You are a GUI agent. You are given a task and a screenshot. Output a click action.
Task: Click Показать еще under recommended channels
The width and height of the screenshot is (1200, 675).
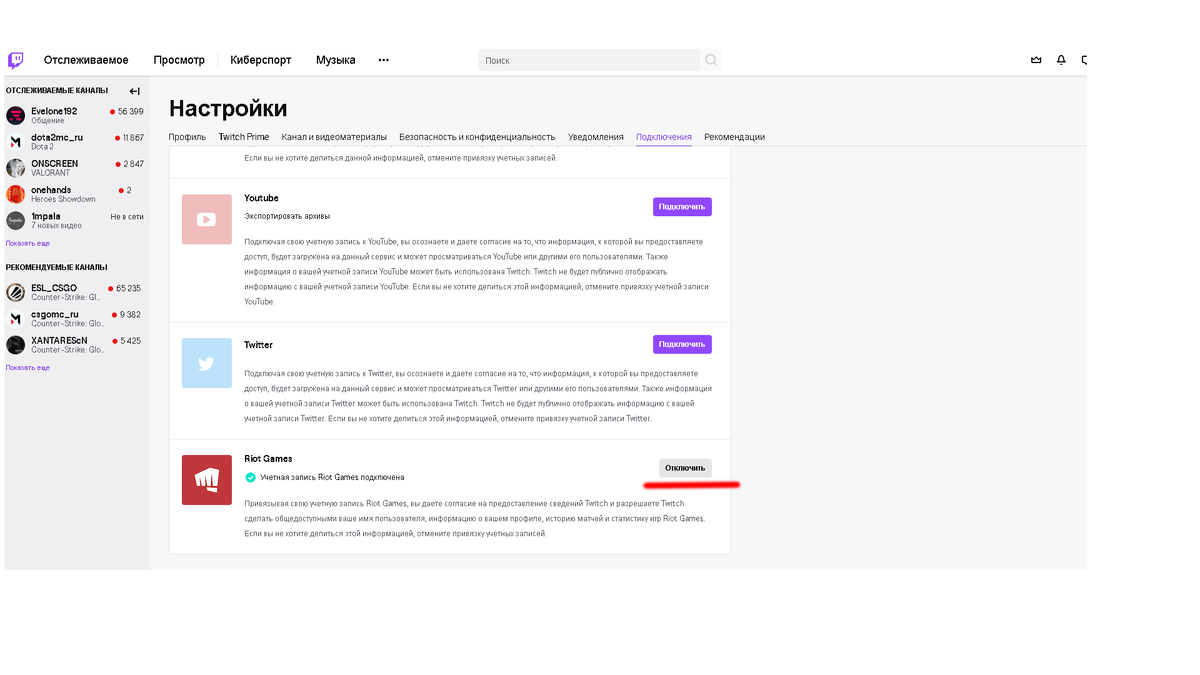(28, 367)
